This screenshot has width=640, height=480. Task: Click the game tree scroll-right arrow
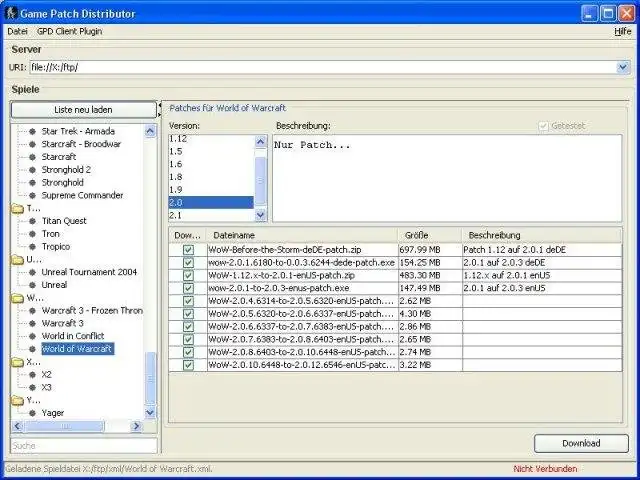[x=136, y=427]
